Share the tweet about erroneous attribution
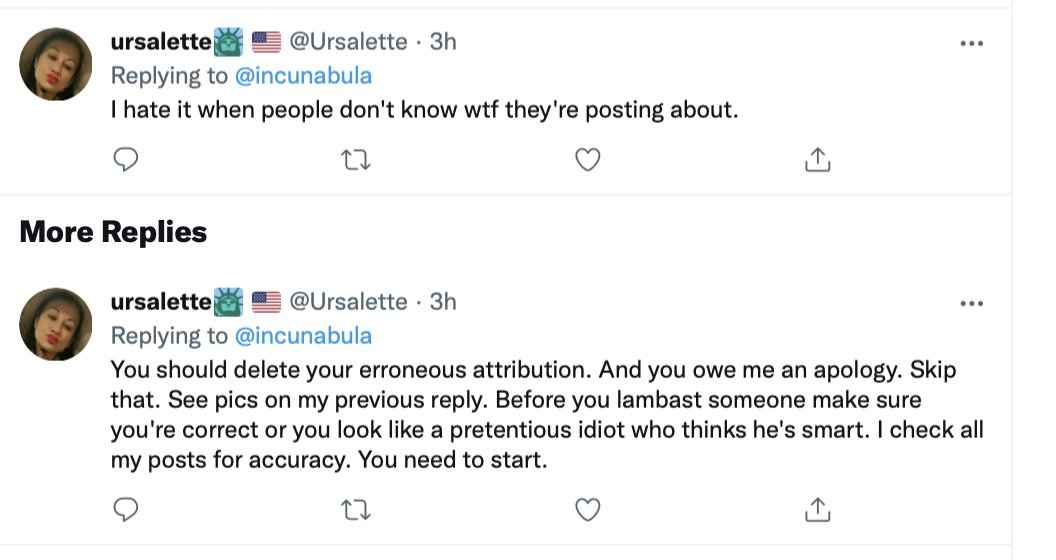This screenshot has height=560, width=1056. pyautogui.click(x=818, y=510)
